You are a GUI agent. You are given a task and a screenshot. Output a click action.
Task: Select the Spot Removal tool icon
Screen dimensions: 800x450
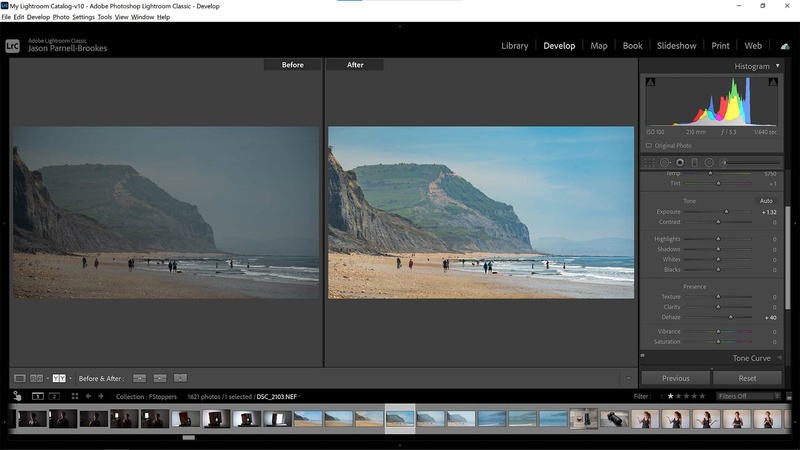665,162
